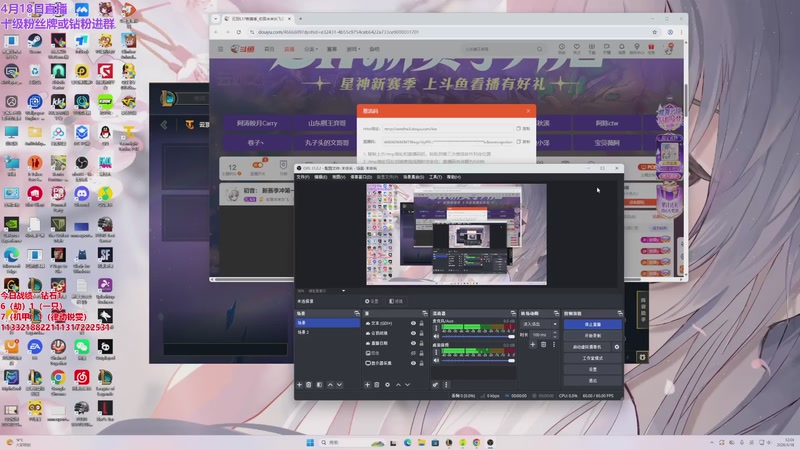Screen dimensions: 800x450
Task: Delete the scene transition with the trash icon
Action: click(543, 345)
